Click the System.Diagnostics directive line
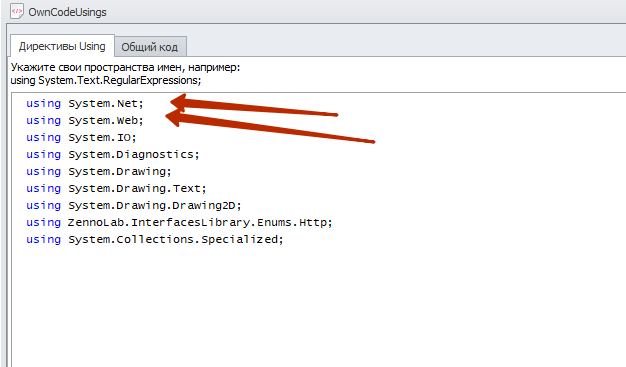This screenshot has height=367, width=626. [113, 155]
